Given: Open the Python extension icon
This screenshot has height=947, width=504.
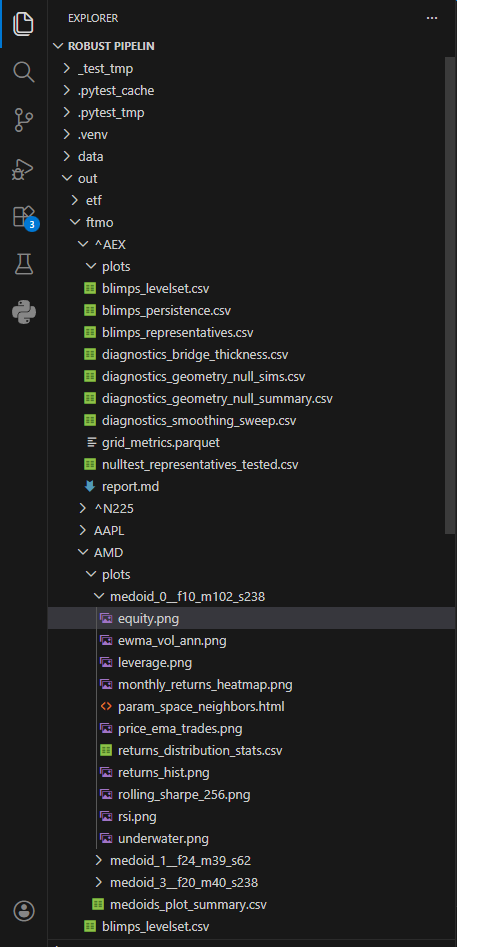Looking at the screenshot, I should [x=24, y=312].
